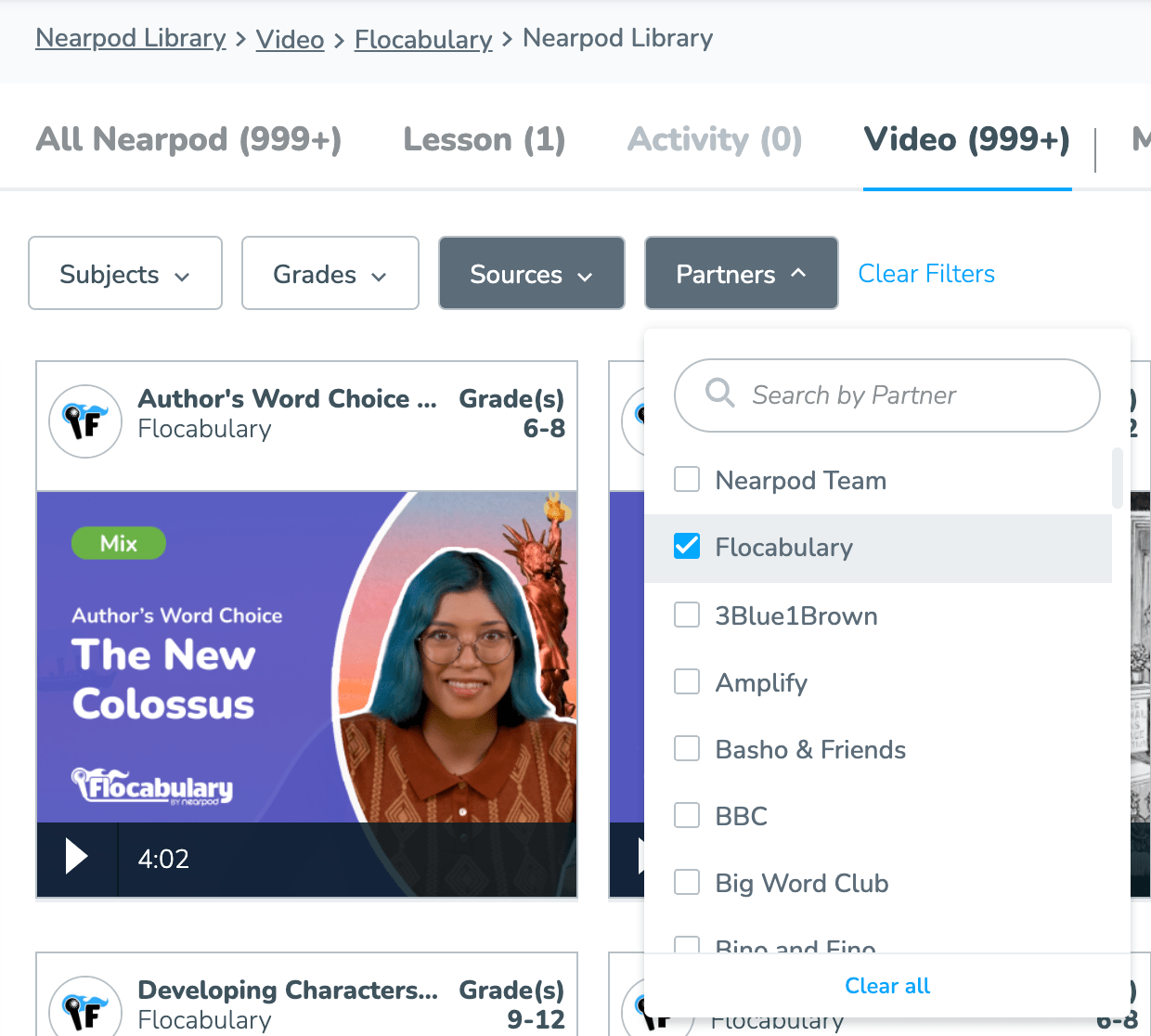Click the green Mix badge on thumbnail
1151x1036 pixels.
[119, 543]
